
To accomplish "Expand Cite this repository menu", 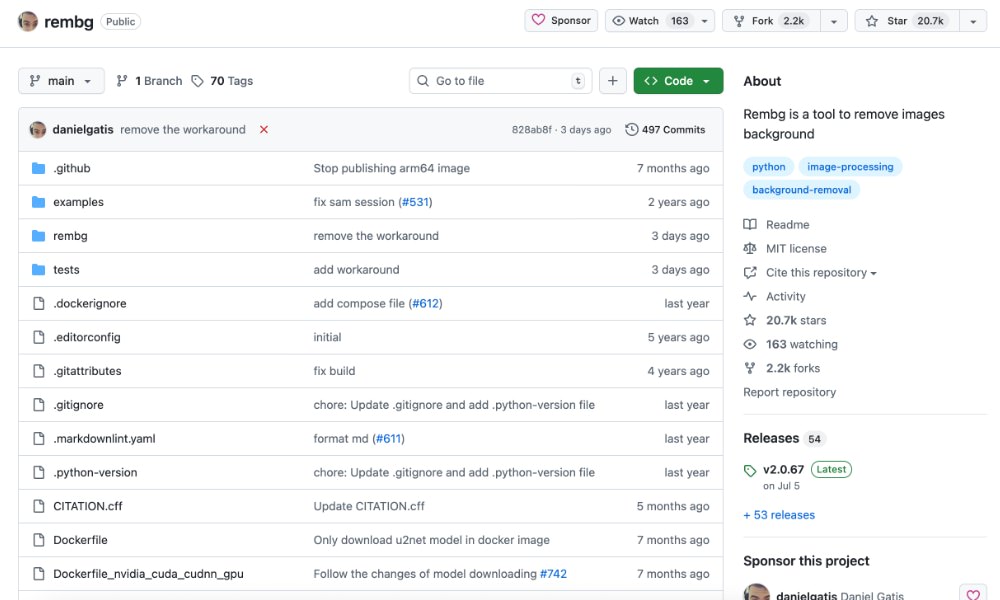I will click(820, 273).
